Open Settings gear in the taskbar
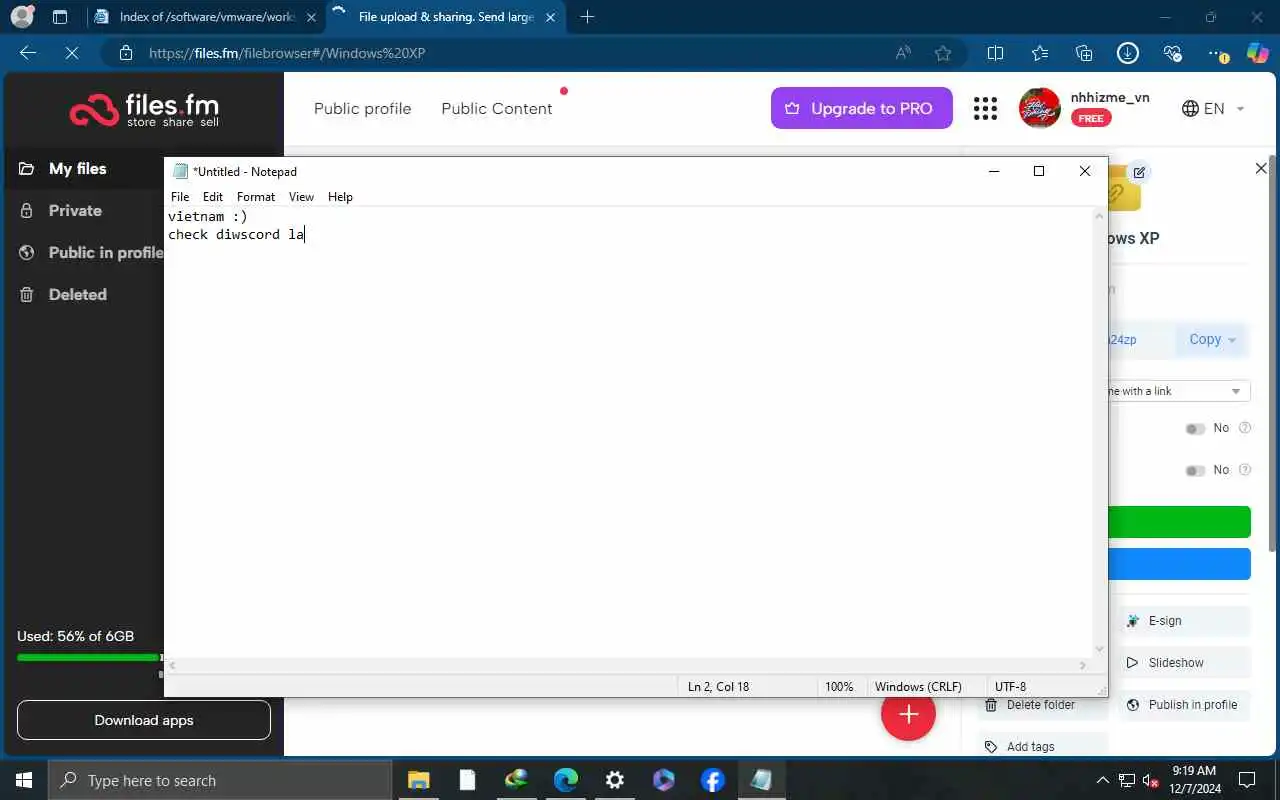 615,780
